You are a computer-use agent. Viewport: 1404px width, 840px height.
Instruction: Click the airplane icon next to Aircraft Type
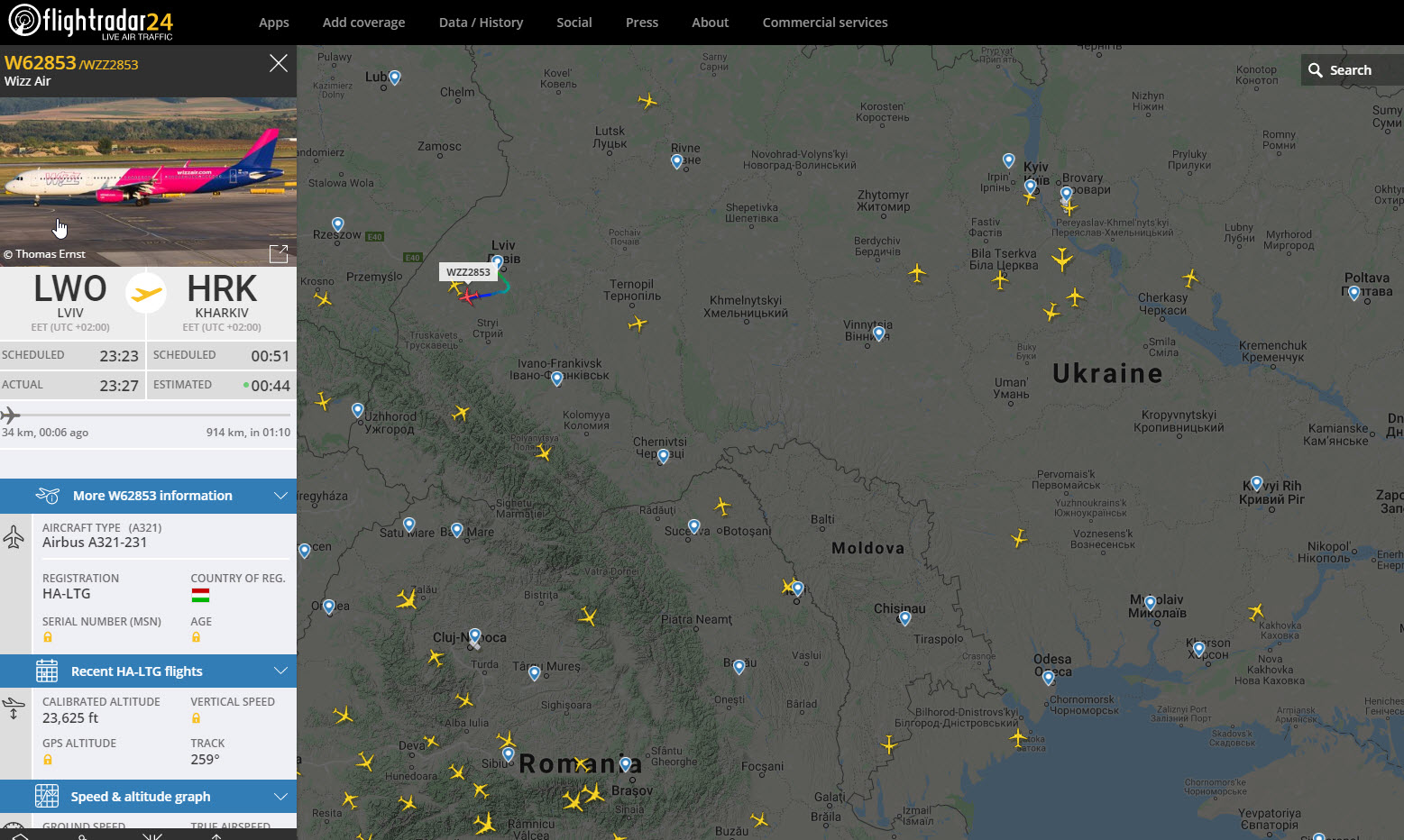click(x=14, y=537)
